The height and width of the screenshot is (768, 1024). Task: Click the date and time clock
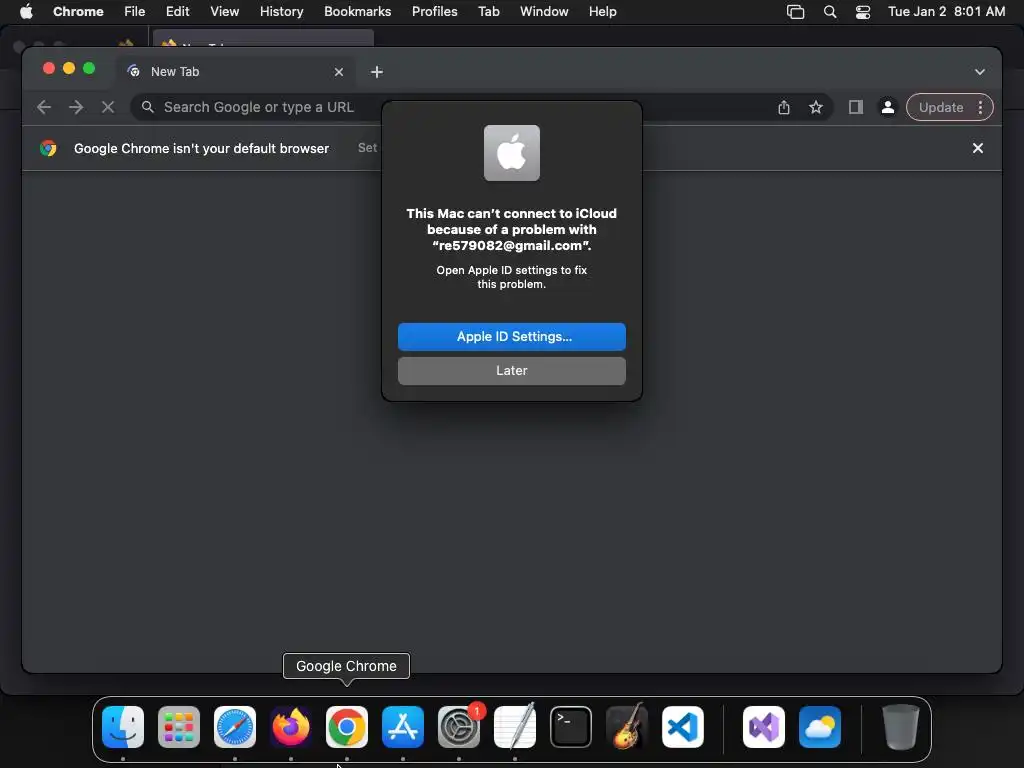(946, 12)
